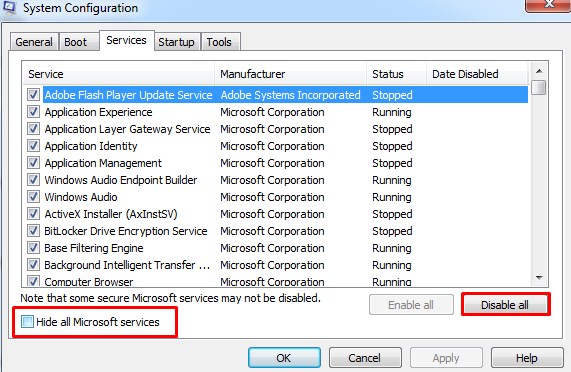Click the Disable all button
This screenshot has height=372, width=571.
point(505,305)
